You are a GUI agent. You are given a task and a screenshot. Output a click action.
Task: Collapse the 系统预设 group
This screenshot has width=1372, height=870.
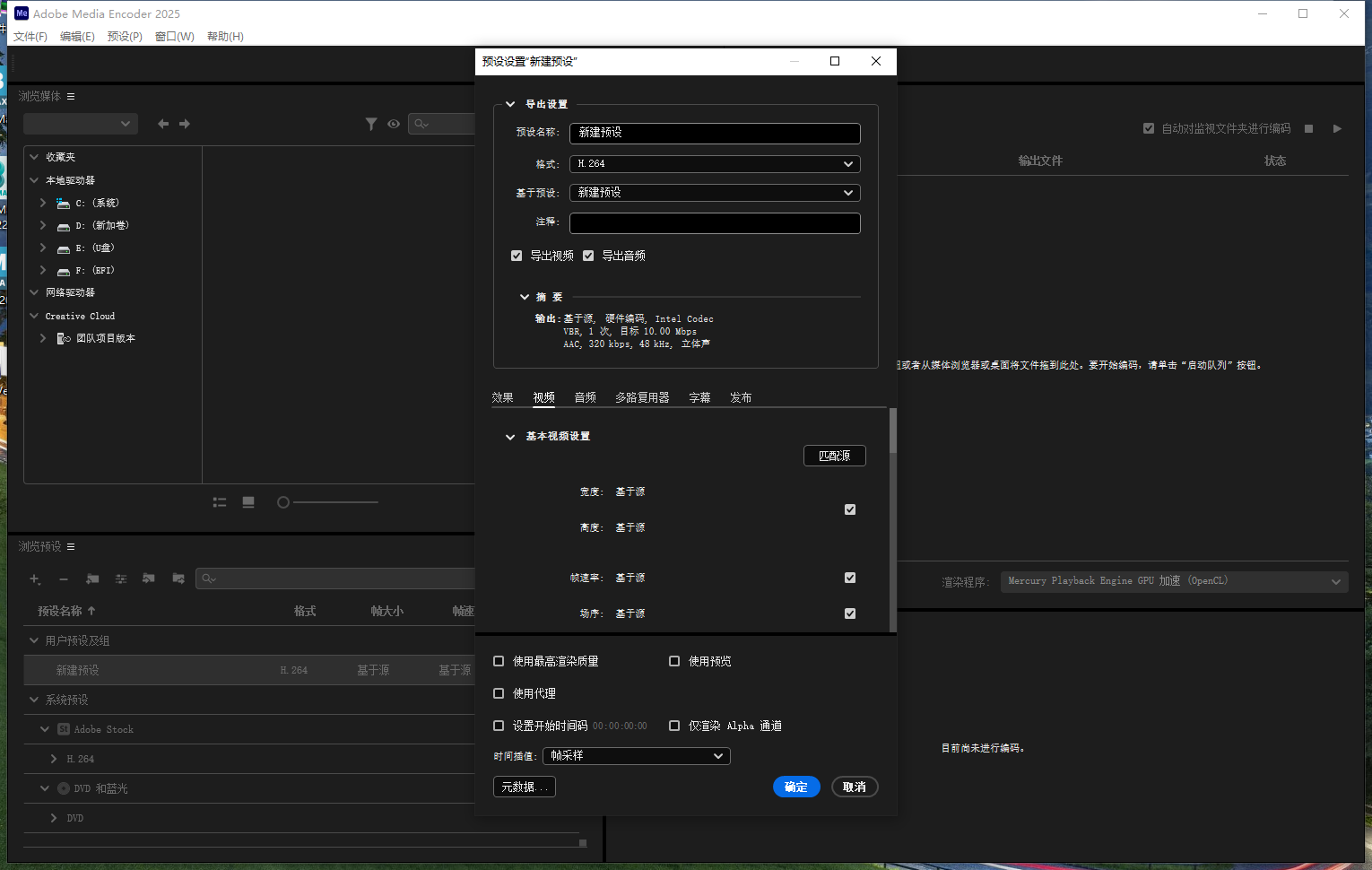[x=34, y=700]
